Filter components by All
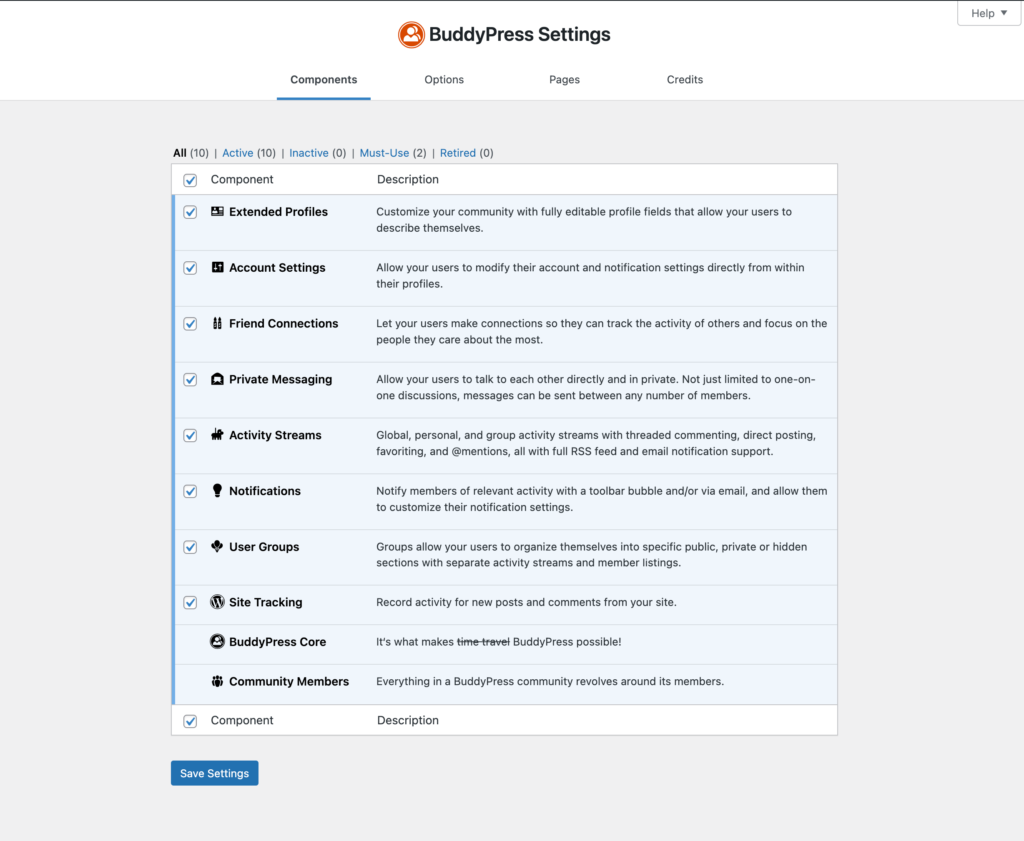The height and width of the screenshot is (841, 1024). click(x=180, y=153)
